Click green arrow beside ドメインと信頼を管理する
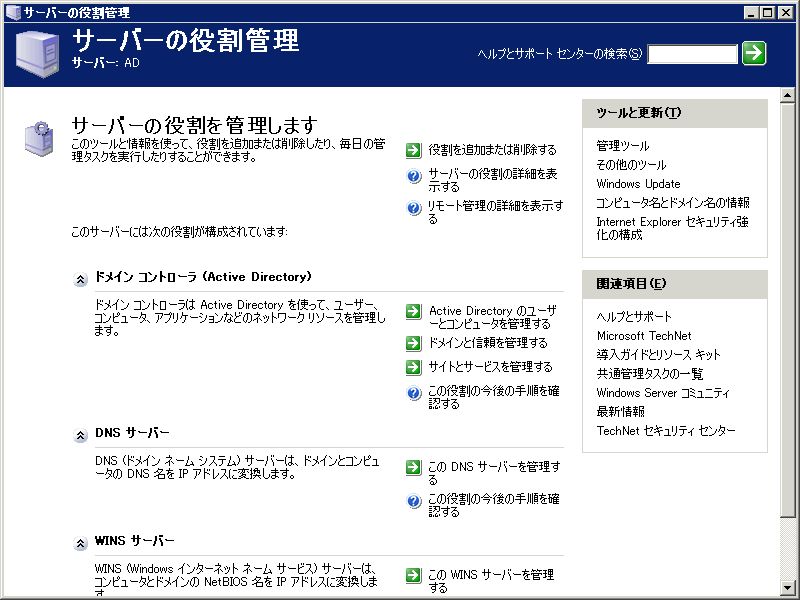The height and width of the screenshot is (600, 800). click(414, 343)
